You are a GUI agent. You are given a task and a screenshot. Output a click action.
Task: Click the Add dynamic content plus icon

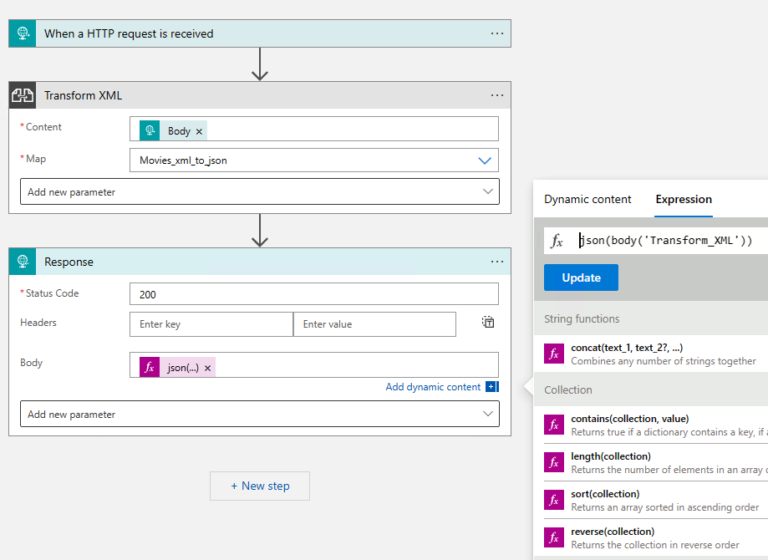tap(492, 387)
